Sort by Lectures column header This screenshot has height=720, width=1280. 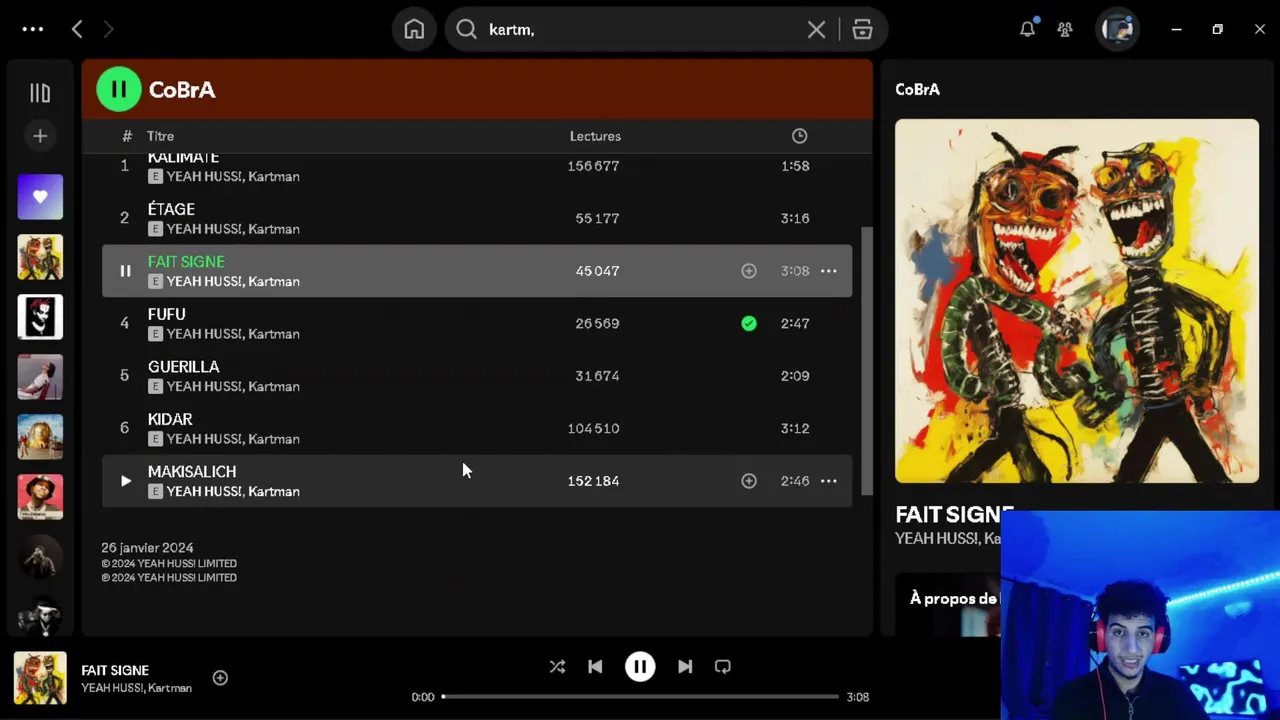[595, 136]
